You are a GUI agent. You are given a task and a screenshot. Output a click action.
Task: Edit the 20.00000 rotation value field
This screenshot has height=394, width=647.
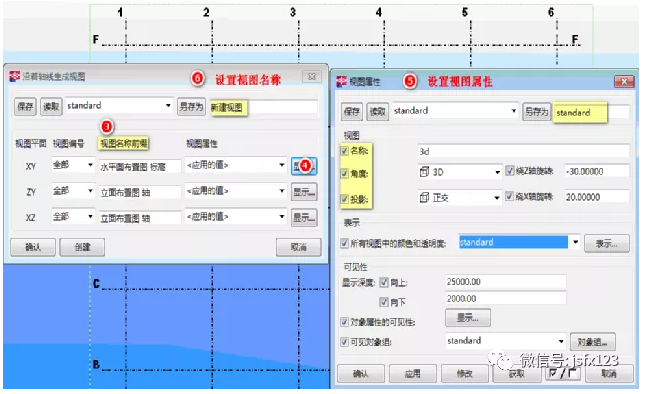tap(597, 197)
